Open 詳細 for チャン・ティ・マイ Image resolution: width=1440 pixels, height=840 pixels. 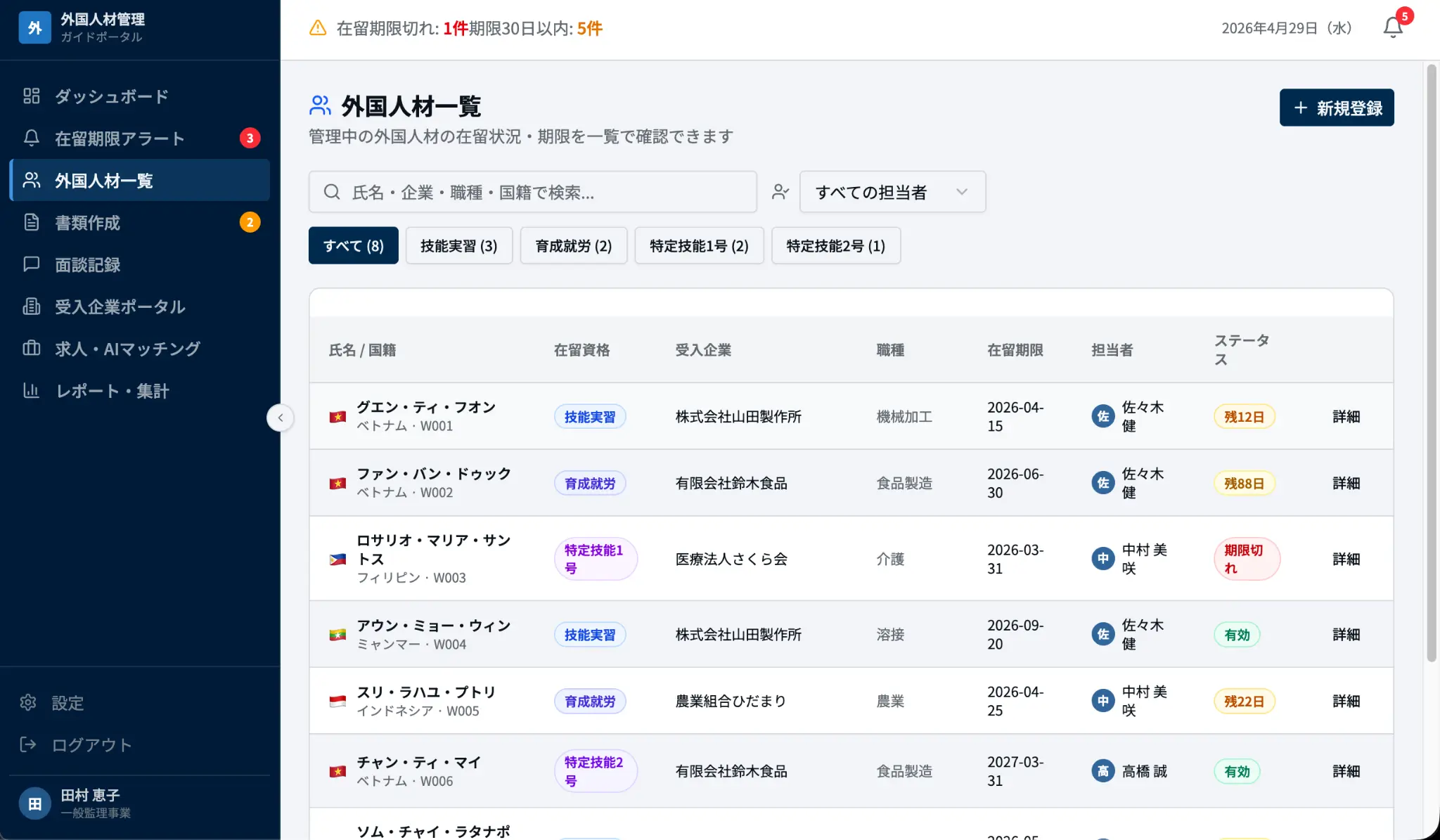tap(1346, 772)
